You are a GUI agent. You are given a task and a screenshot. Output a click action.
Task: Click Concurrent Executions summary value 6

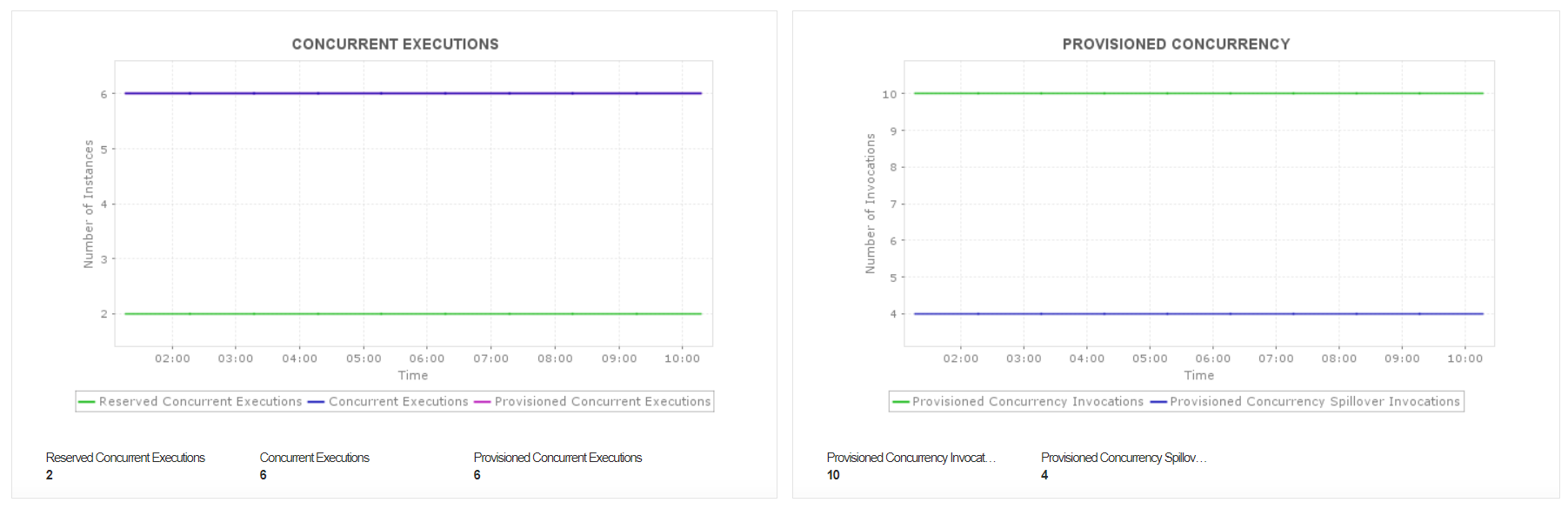[264, 475]
